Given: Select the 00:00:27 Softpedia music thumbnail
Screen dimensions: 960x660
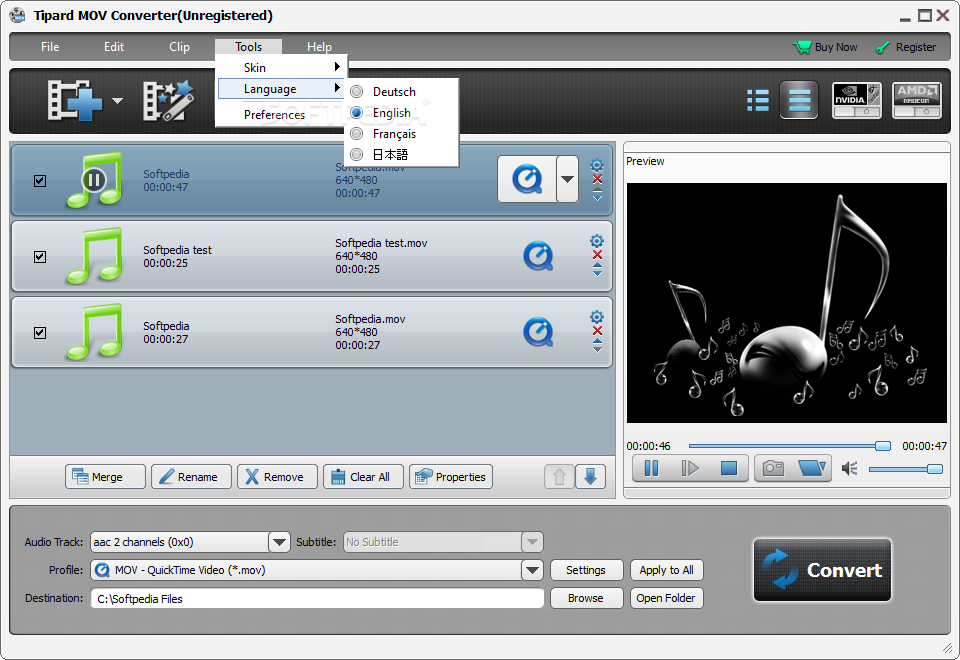Looking at the screenshot, I should 94,332.
